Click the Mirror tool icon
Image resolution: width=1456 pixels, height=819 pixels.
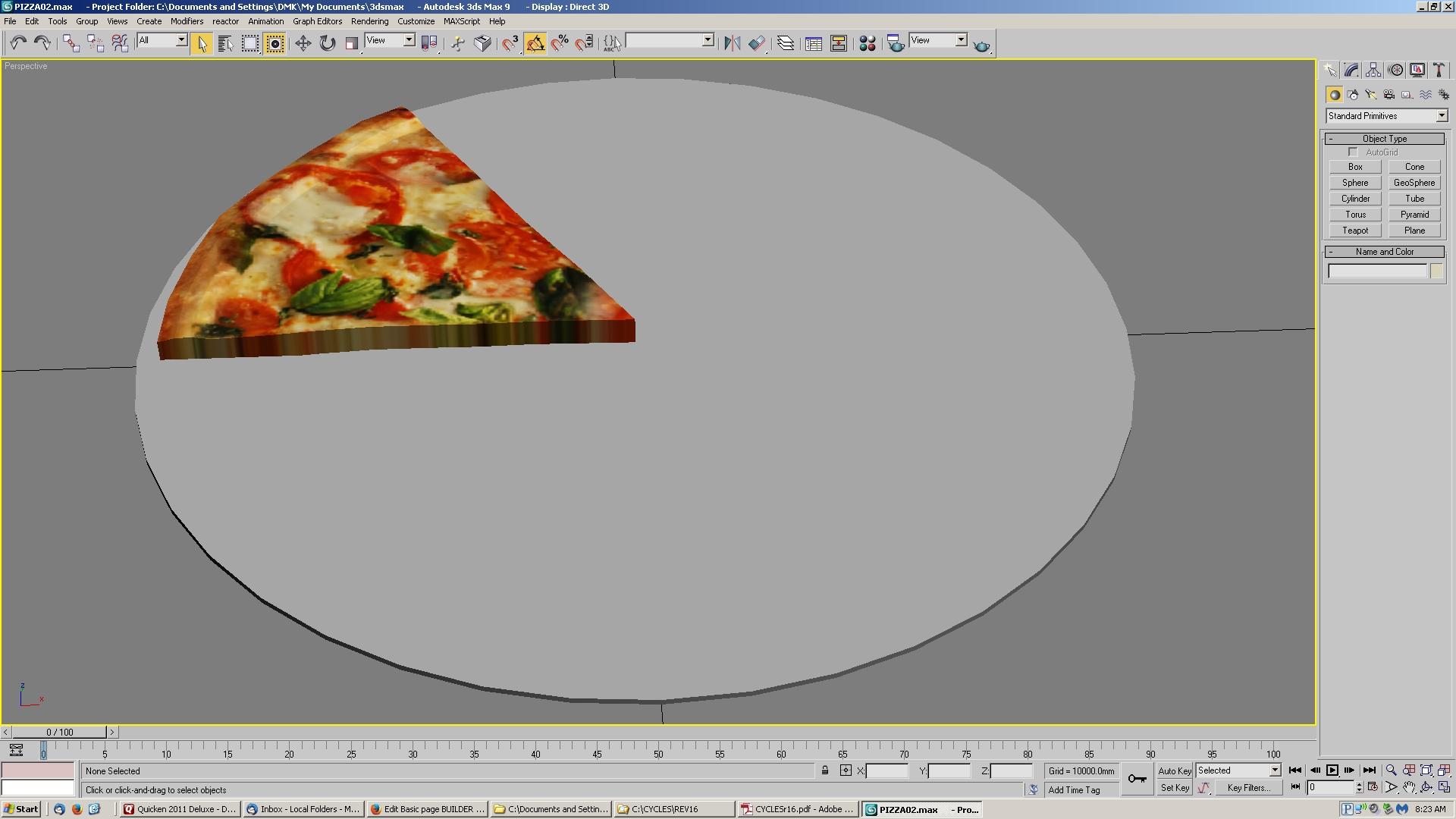tap(732, 43)
